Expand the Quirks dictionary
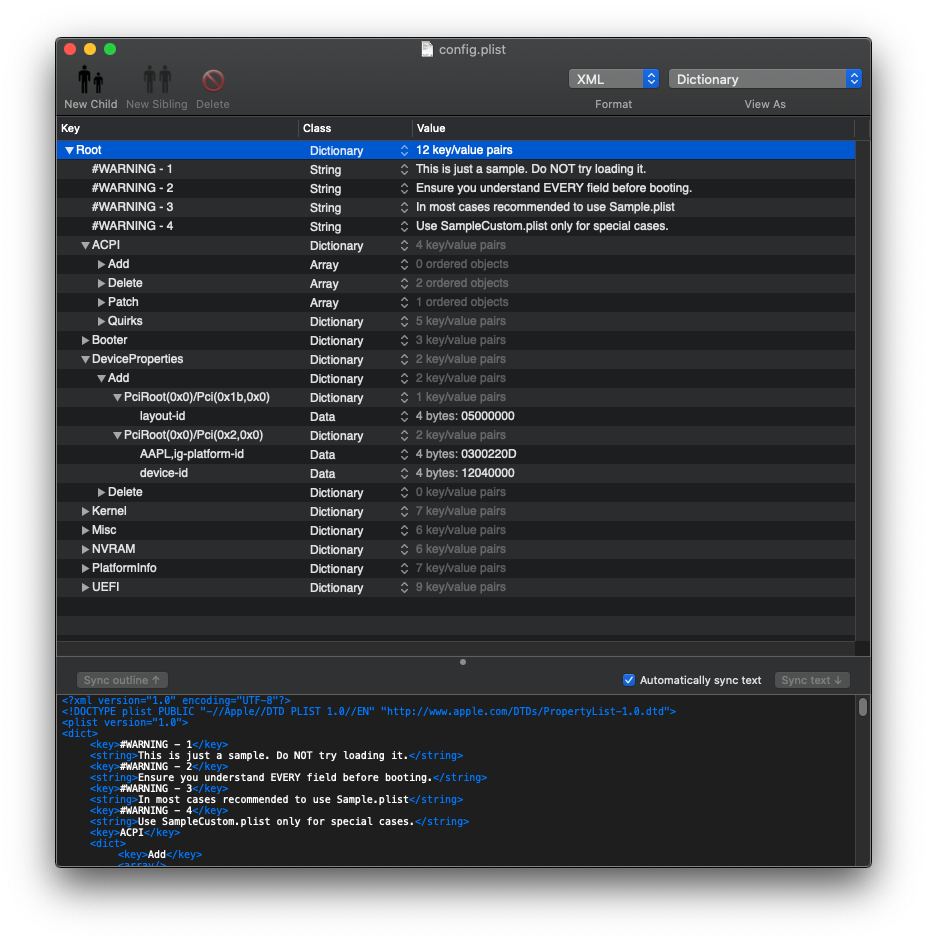This screenshot has width=927, height=941. tap(101, 322)
